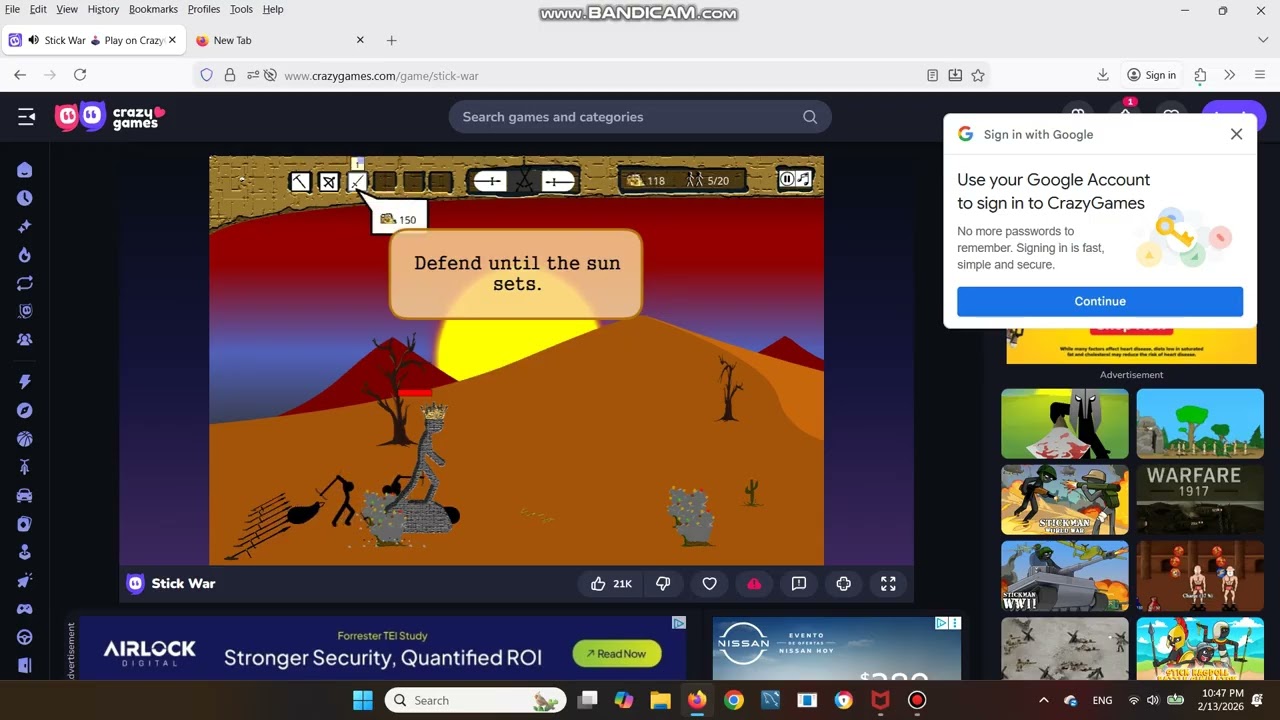Switch to the Stick War browser tab
This screenshot has width=1280, height=720.
[x=93, y=40]
